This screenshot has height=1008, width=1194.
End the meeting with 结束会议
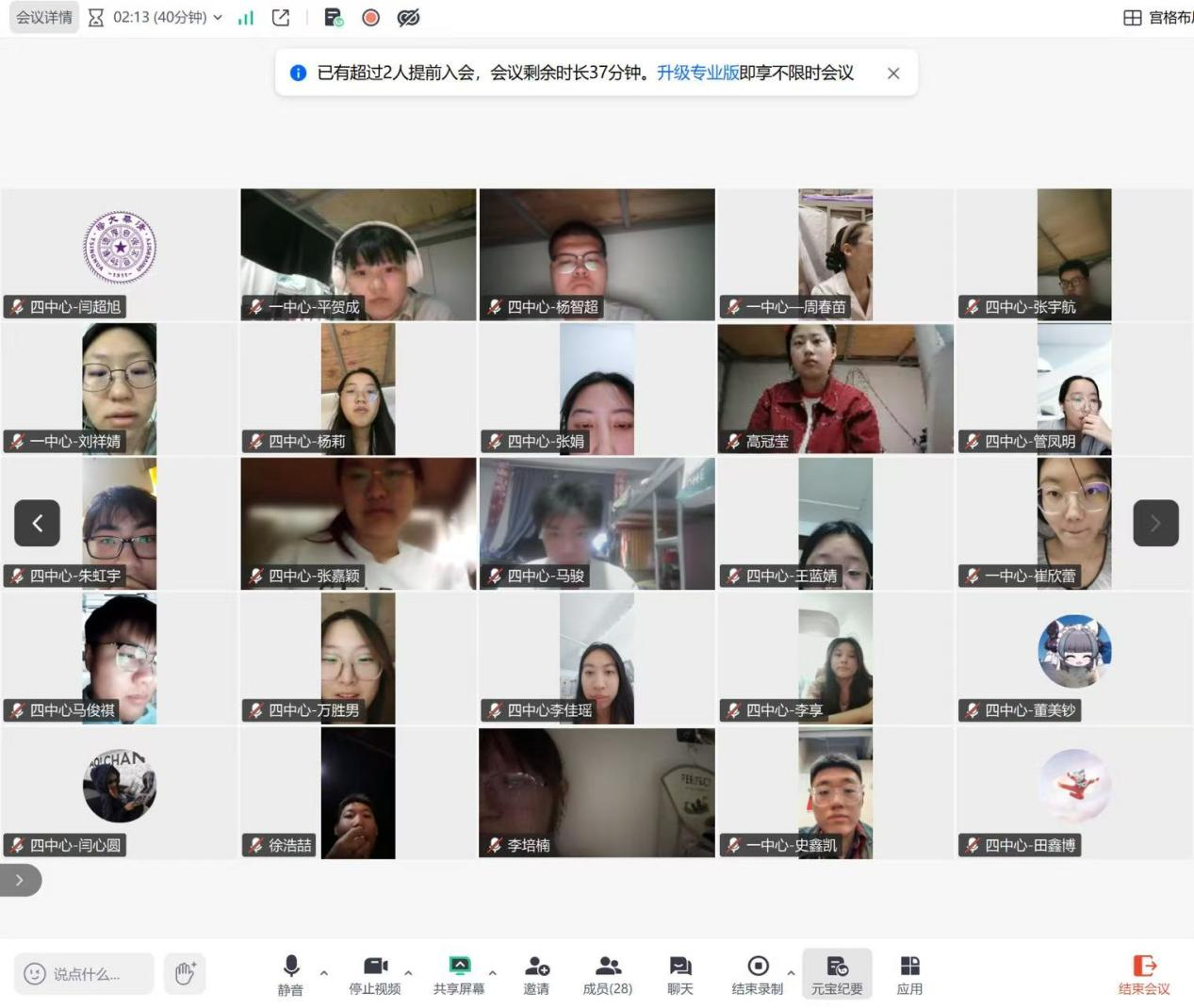point(1144,975)
